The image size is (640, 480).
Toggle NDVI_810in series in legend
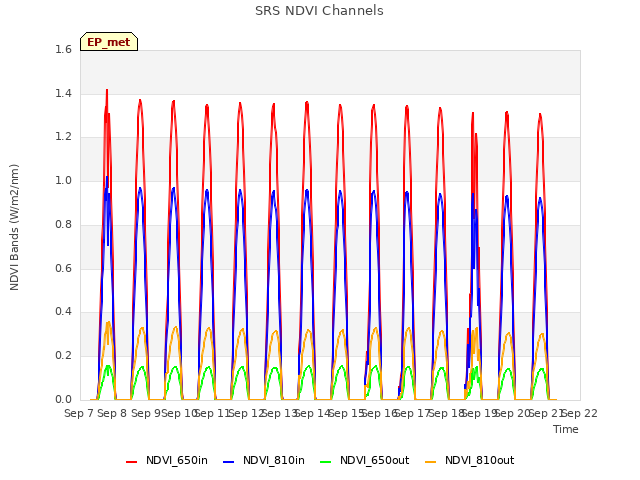(264, 461)
